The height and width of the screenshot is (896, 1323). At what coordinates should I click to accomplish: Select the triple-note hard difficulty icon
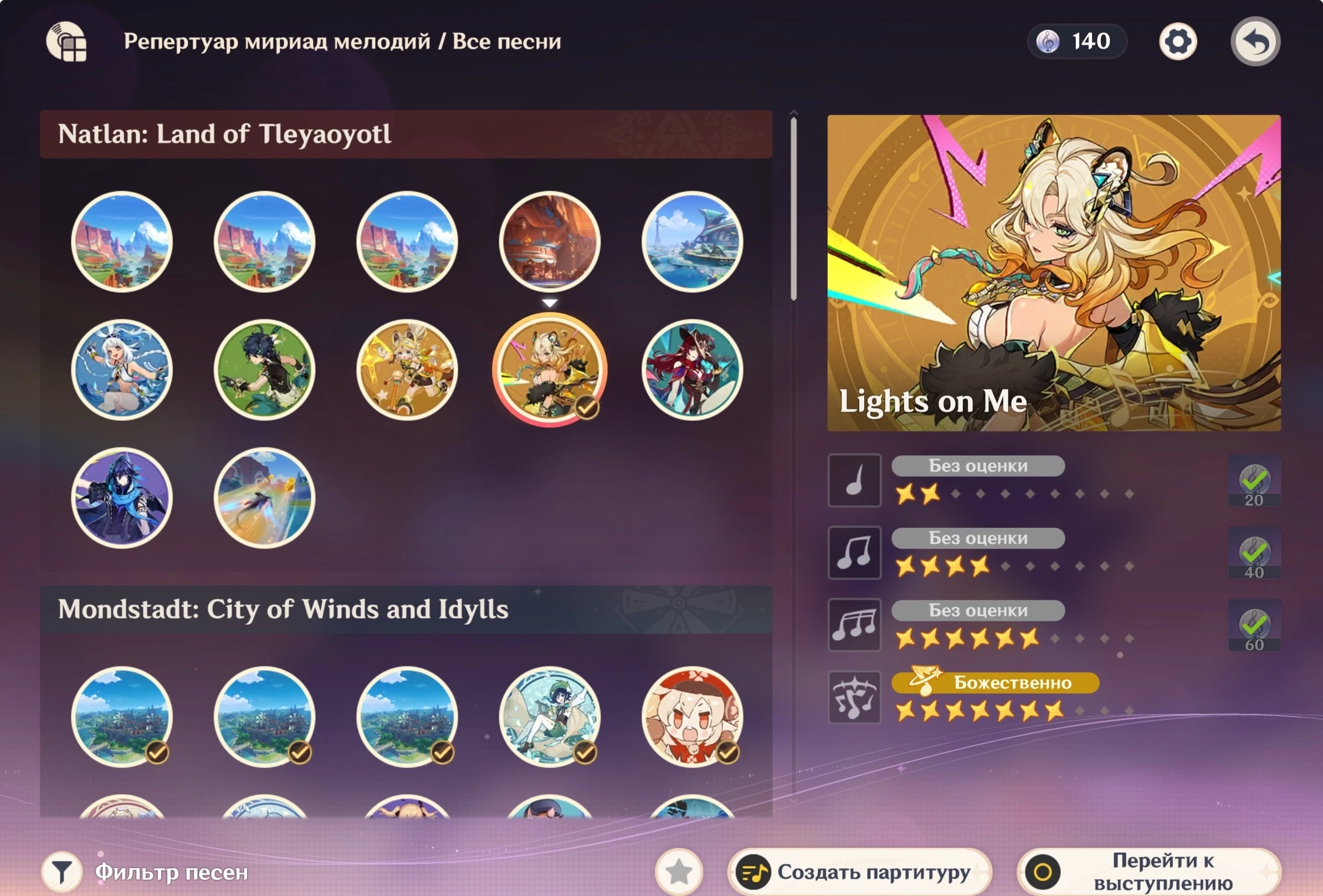(x=854, y=625)
